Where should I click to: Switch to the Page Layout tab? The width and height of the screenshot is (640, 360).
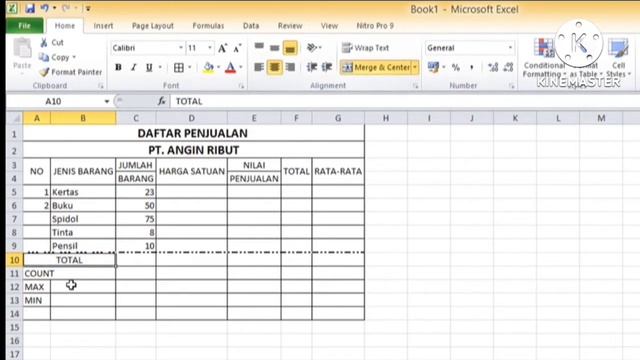pos(153,26)
